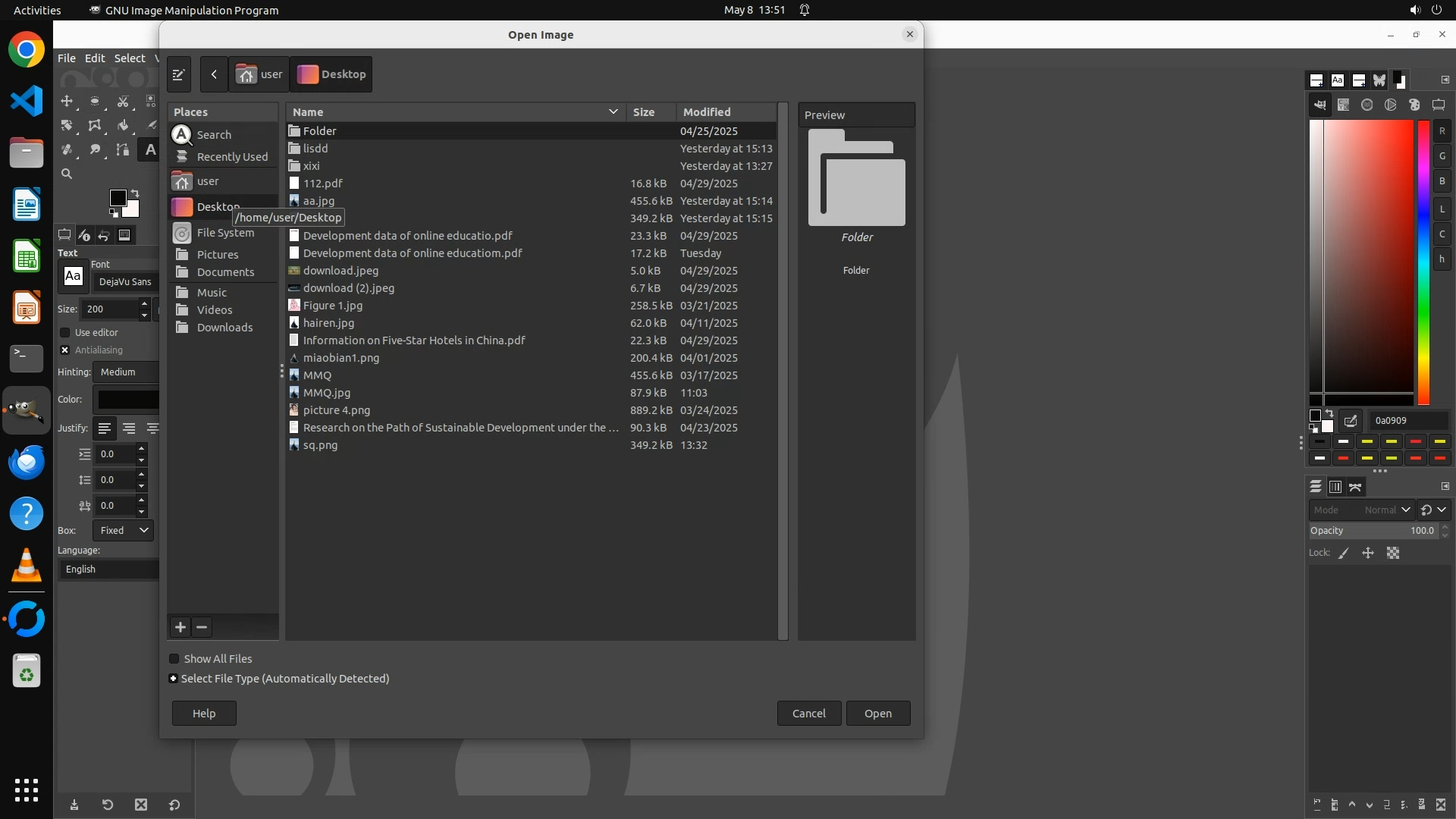The height and width of the screenshot is (819, 1456).
Task: Select the Scissors Select tool
Action: [123, 101]
